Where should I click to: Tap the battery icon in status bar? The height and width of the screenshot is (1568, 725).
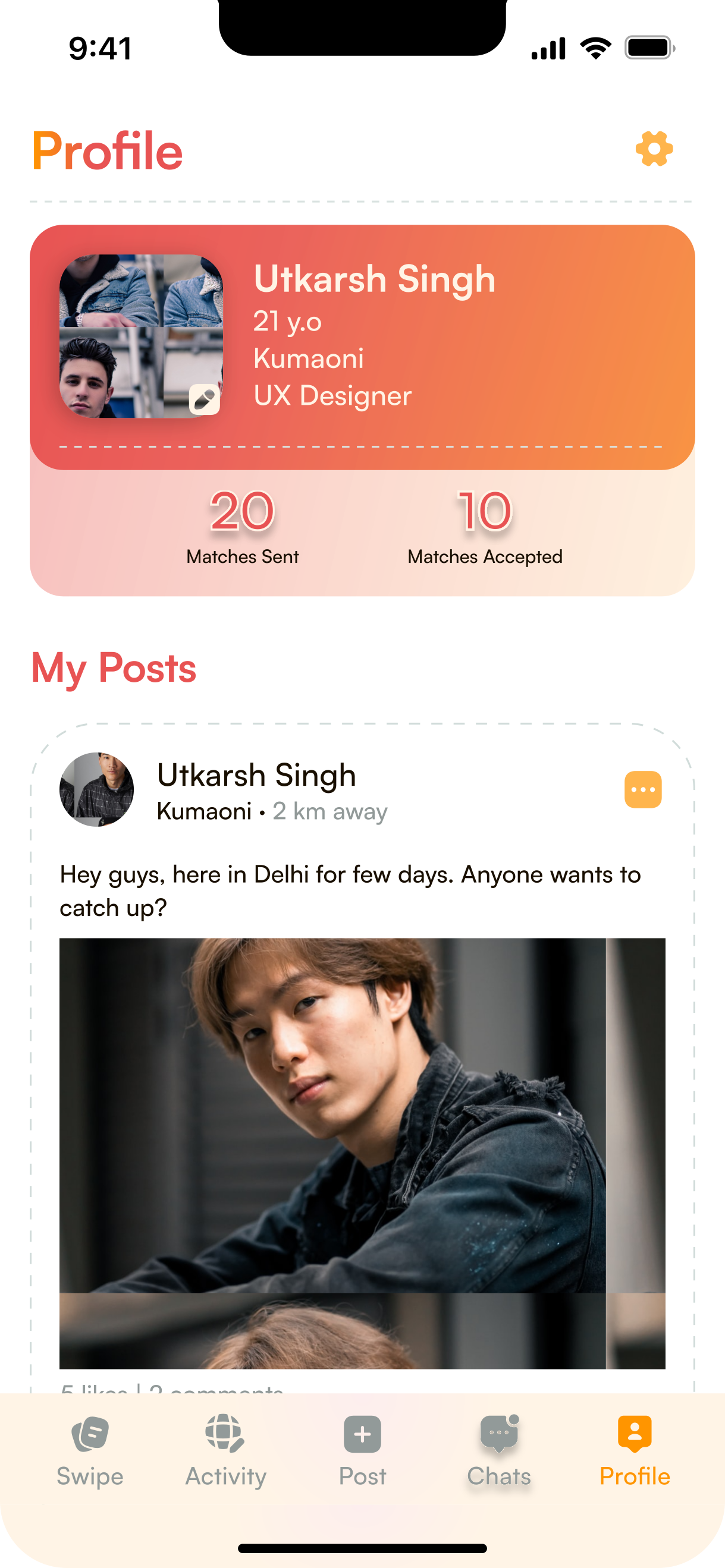tap(650, 48)
